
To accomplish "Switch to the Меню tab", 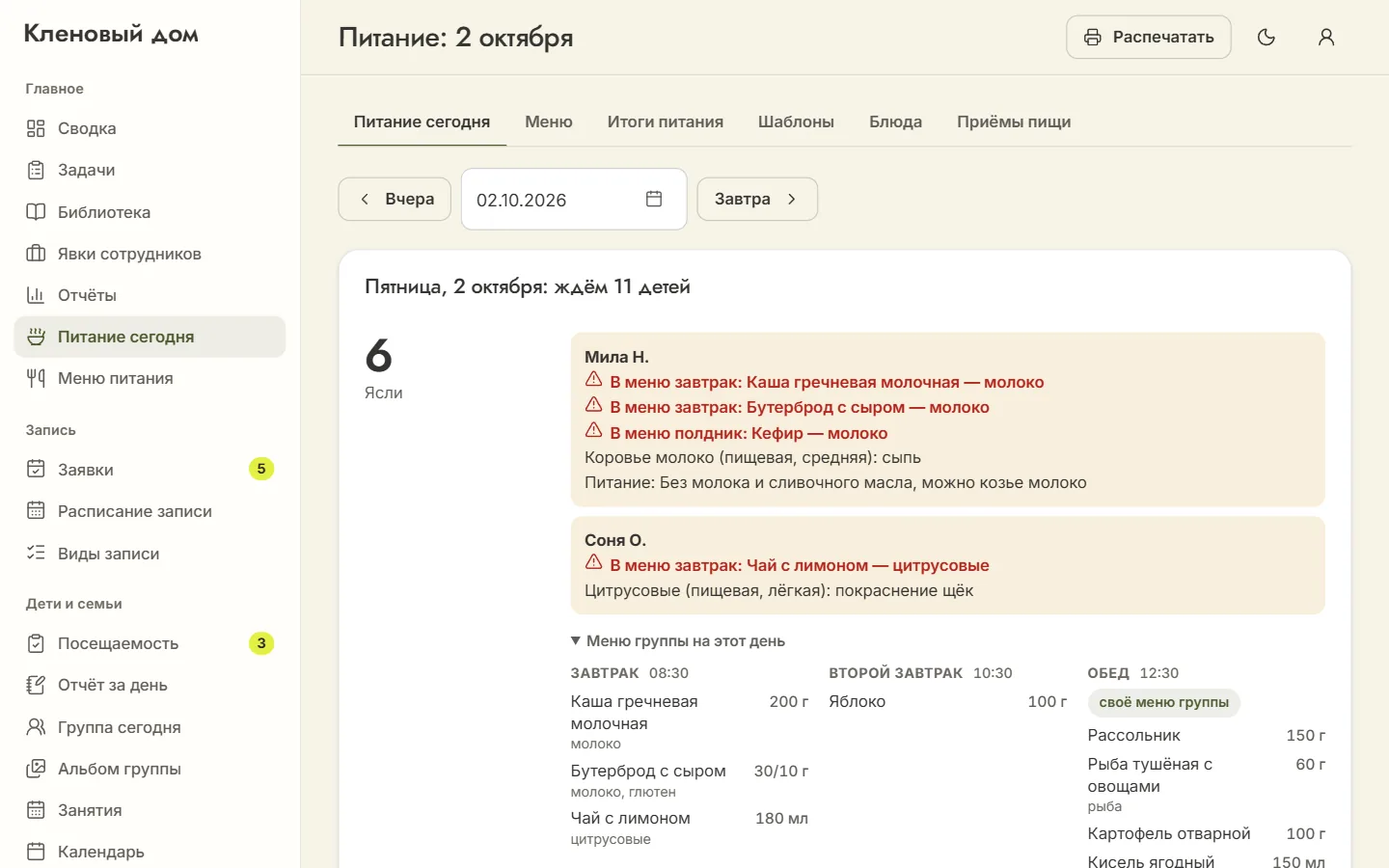I will [x=549, y=122].
